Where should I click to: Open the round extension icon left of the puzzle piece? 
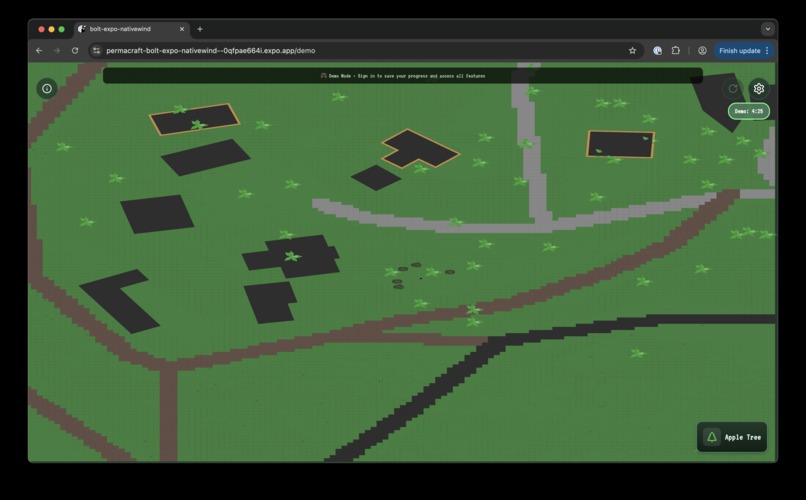(657, 50)
